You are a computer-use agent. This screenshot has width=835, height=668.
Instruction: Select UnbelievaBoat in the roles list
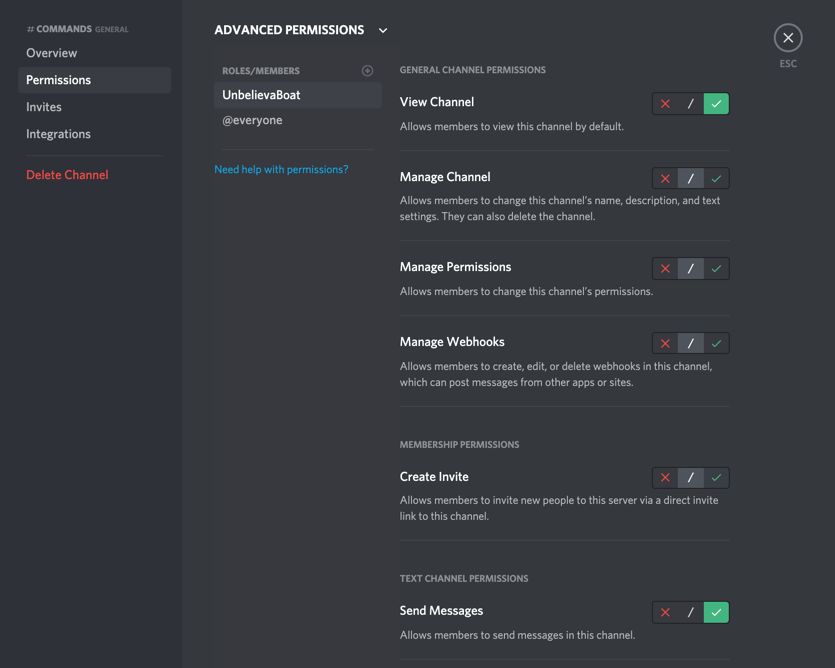261,95
